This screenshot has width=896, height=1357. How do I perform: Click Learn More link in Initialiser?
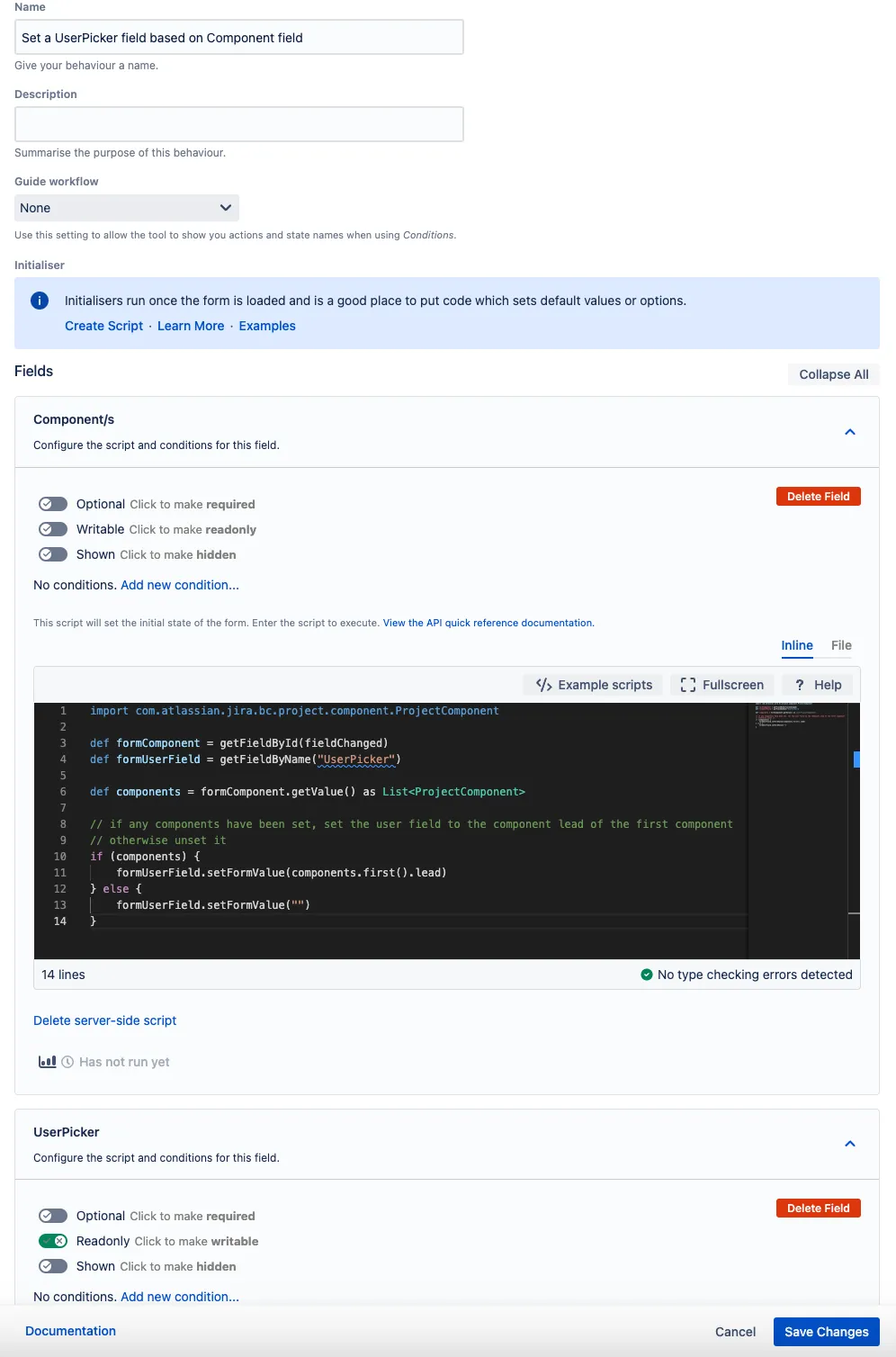(x=191, y=326)
